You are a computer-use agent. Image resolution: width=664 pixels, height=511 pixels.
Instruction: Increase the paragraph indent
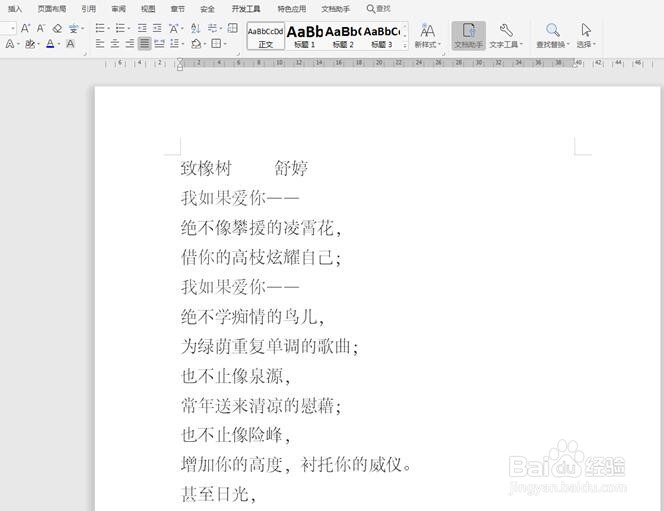[x=157, y=28]
